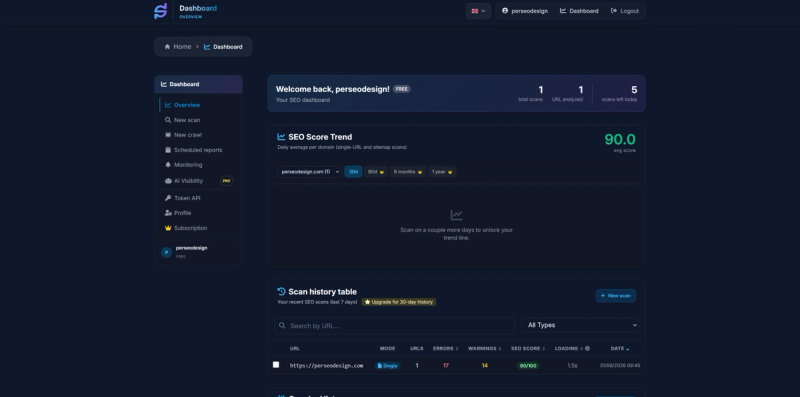
Task: Select the 90d trend range toggle
Action: pyautogui.click(x=376, y=172)
